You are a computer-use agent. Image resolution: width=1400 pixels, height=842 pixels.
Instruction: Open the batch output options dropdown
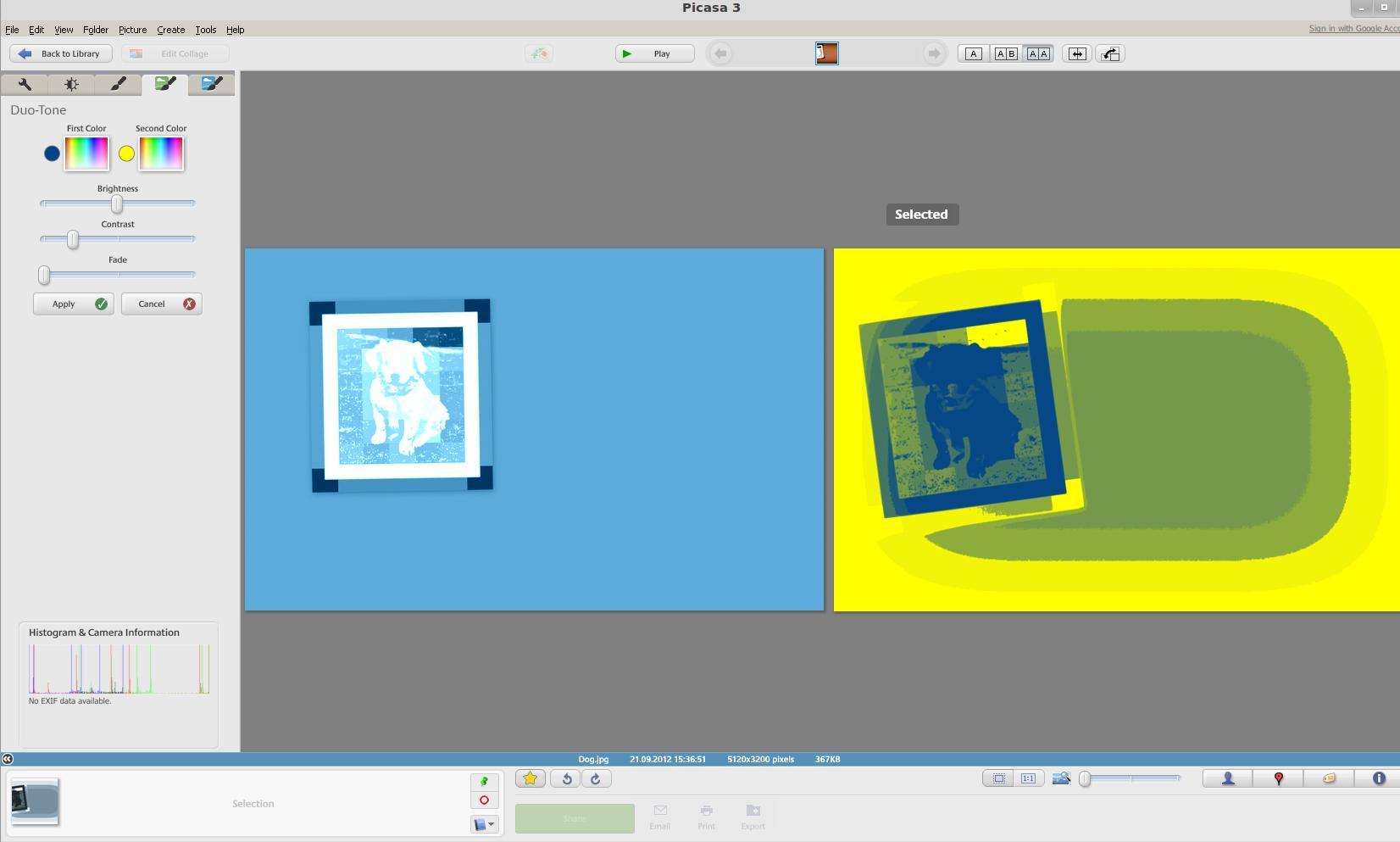coord(484,823)
